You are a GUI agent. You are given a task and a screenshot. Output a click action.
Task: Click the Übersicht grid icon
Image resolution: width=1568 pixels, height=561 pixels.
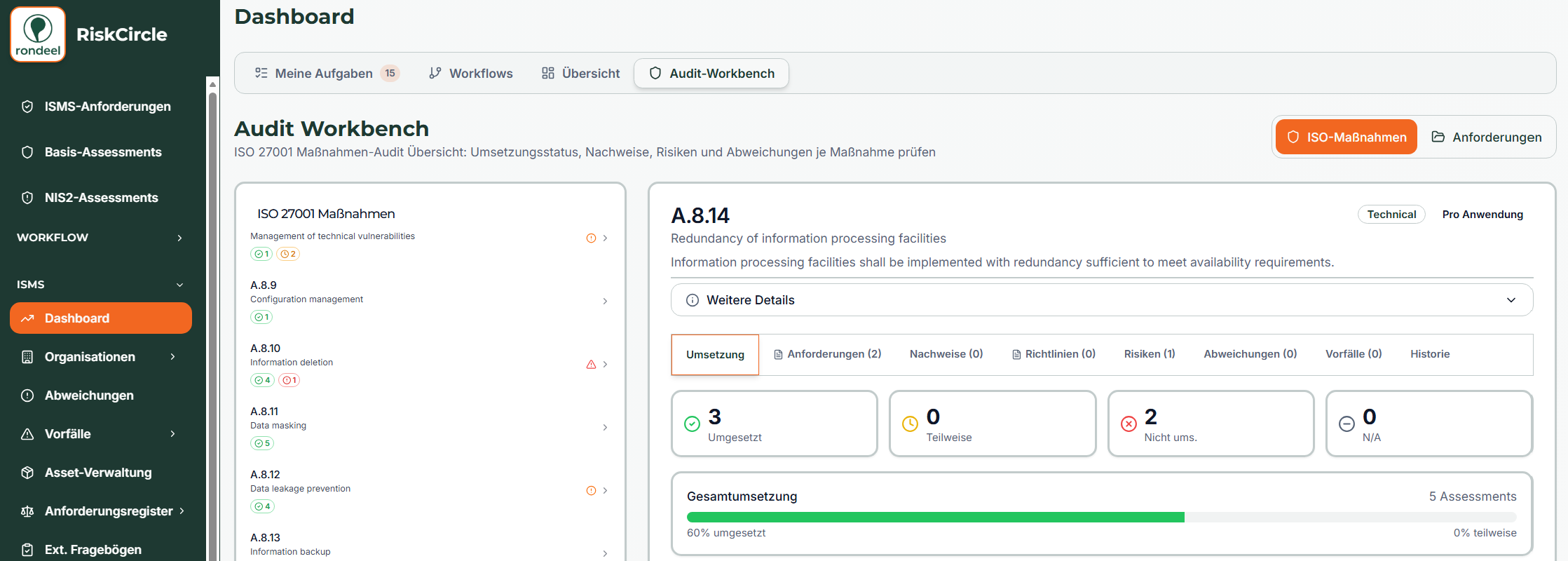(548, 73)
